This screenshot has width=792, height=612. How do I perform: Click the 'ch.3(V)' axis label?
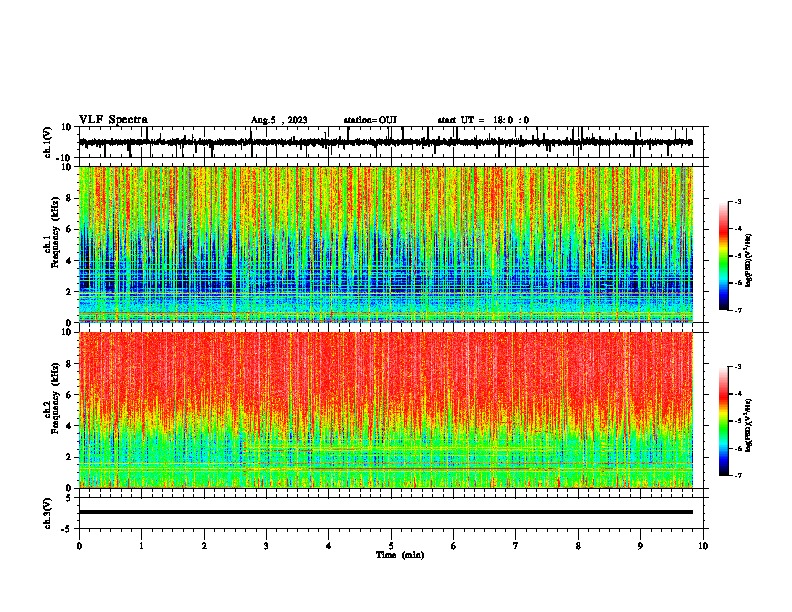click(48, 514)
